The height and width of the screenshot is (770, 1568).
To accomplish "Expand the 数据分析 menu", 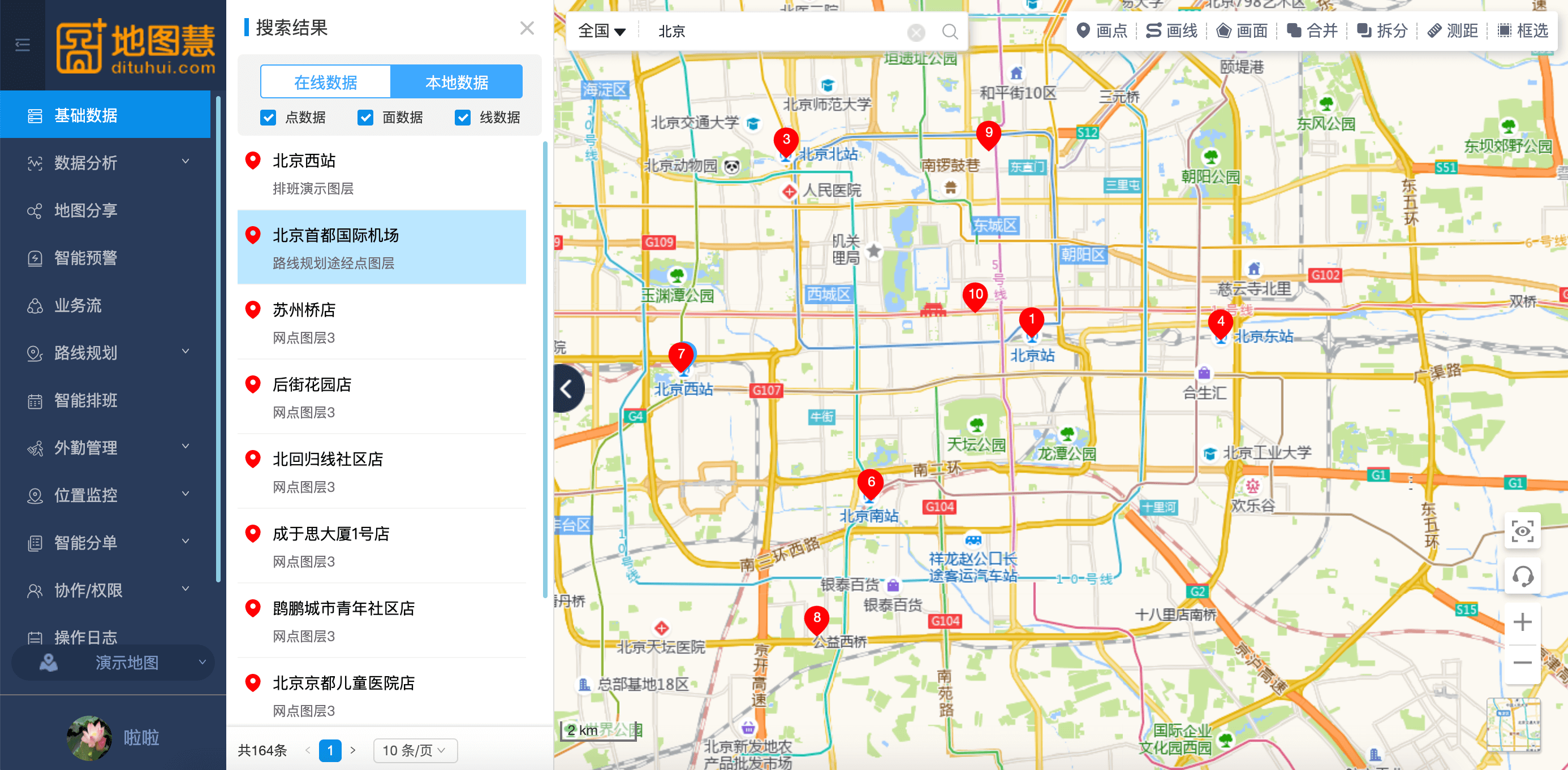I will (x=186, y=162).
